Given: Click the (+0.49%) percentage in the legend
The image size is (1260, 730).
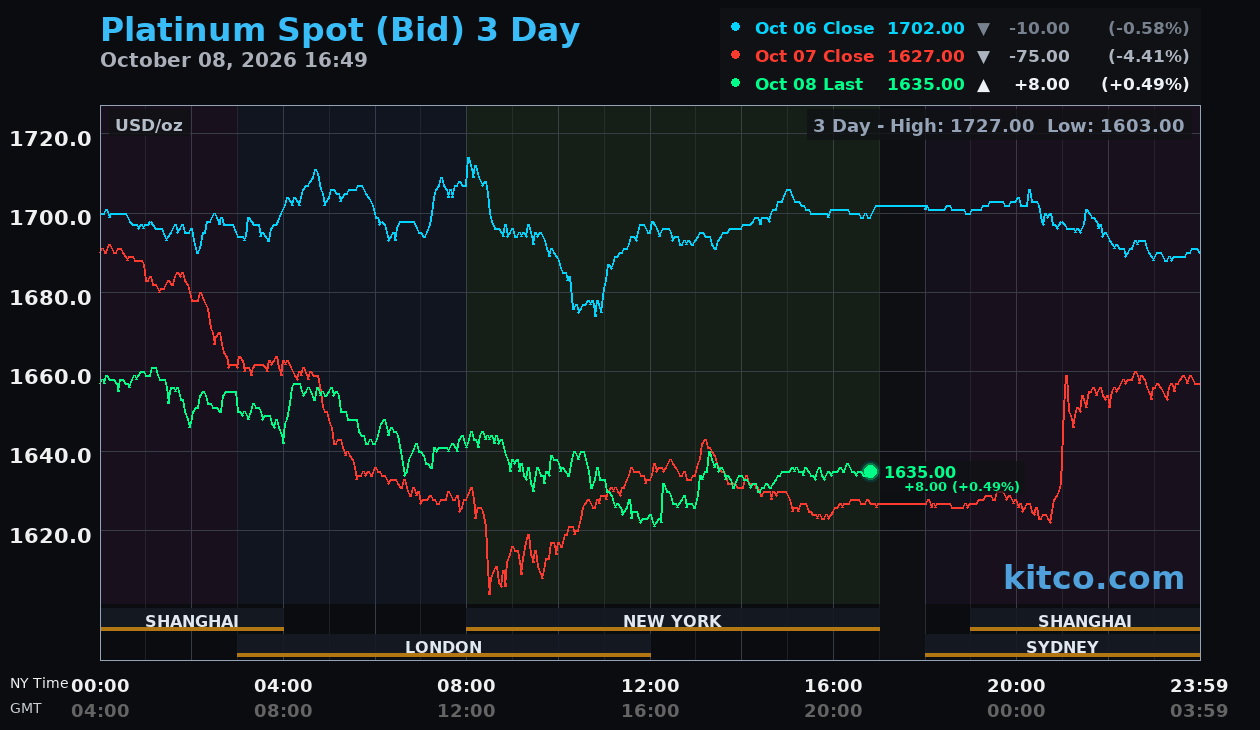Looking at the screenshot, I should 1145,84.
